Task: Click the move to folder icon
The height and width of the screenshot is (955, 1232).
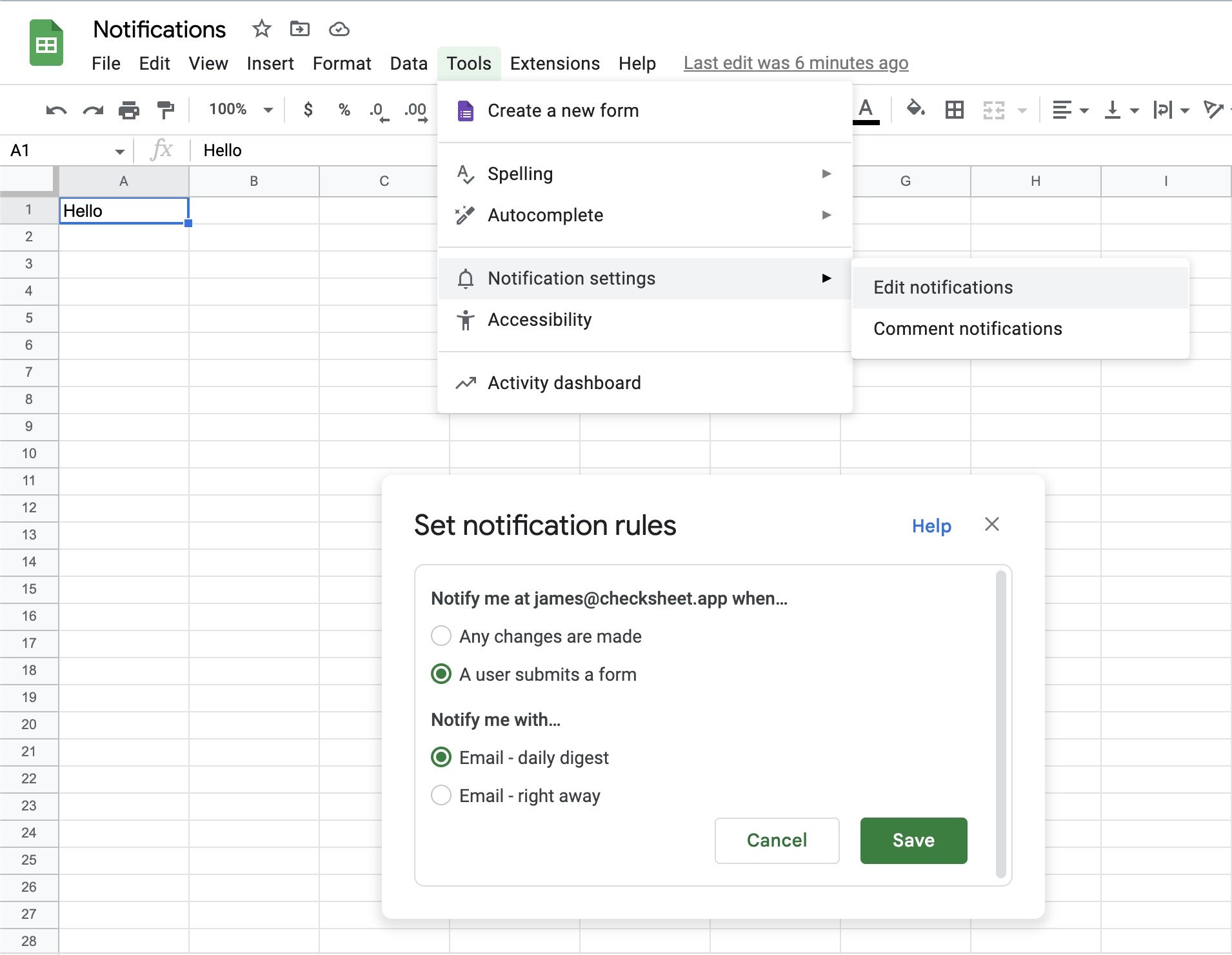Action: pos(300,29)
